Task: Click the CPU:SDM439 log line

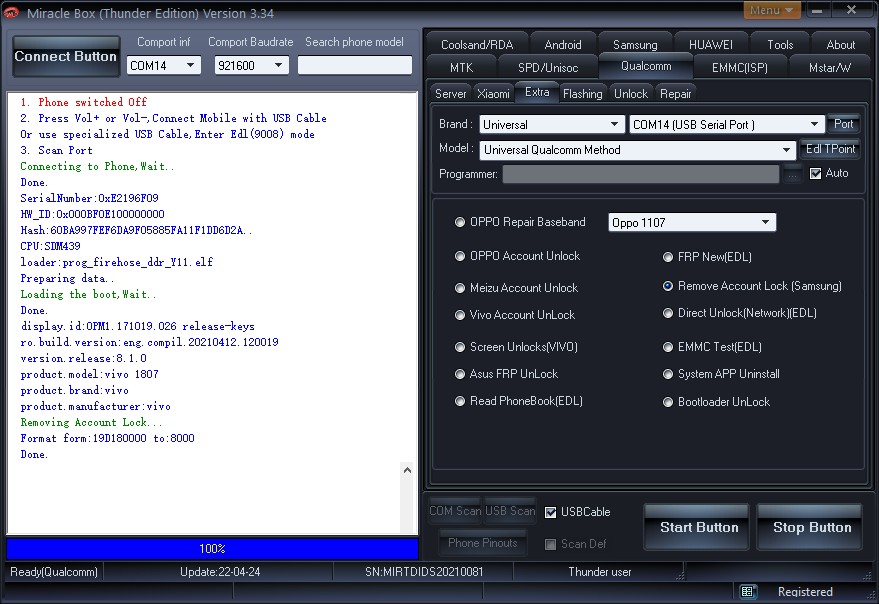Action: 50,246
